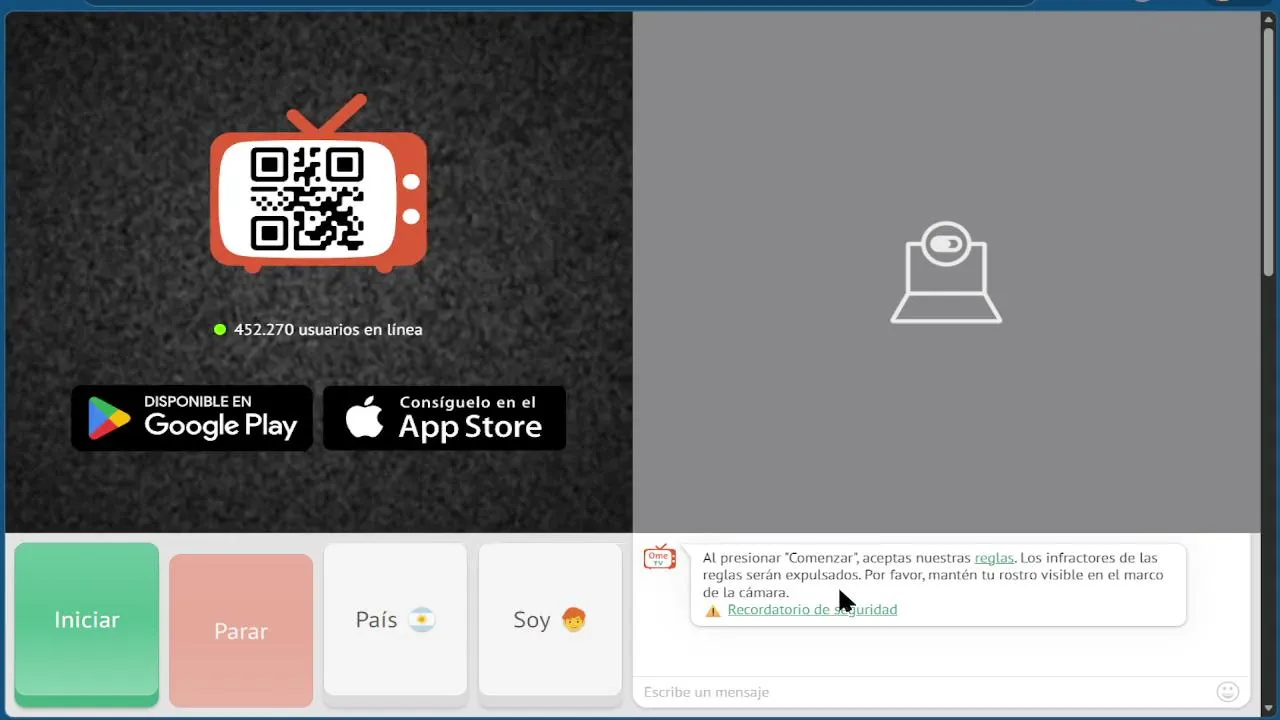Viewport: 1280px width, 720px height.
Task: Open the Google Play download badge
Action: pos(192,418)
